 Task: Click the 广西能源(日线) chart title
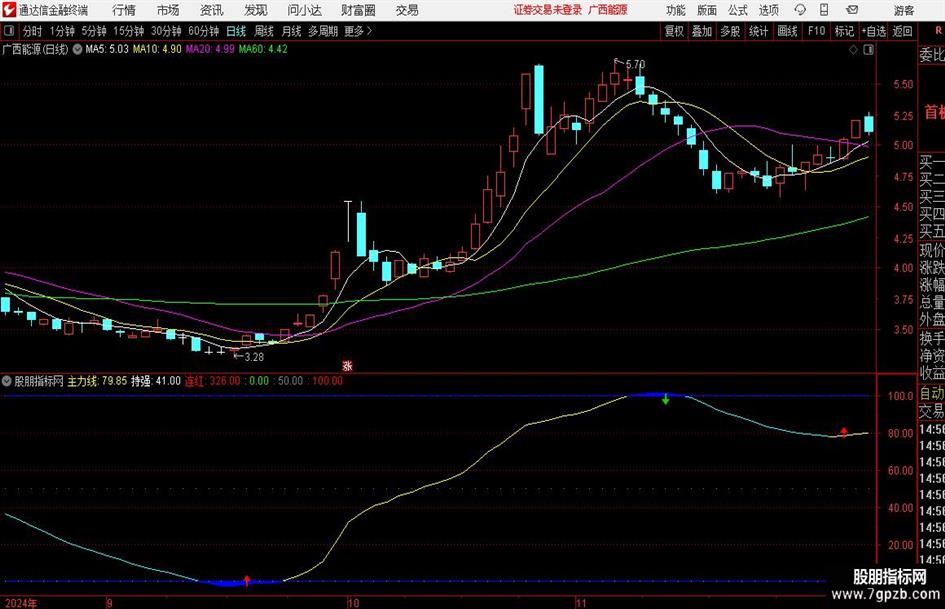click(36, 49)
